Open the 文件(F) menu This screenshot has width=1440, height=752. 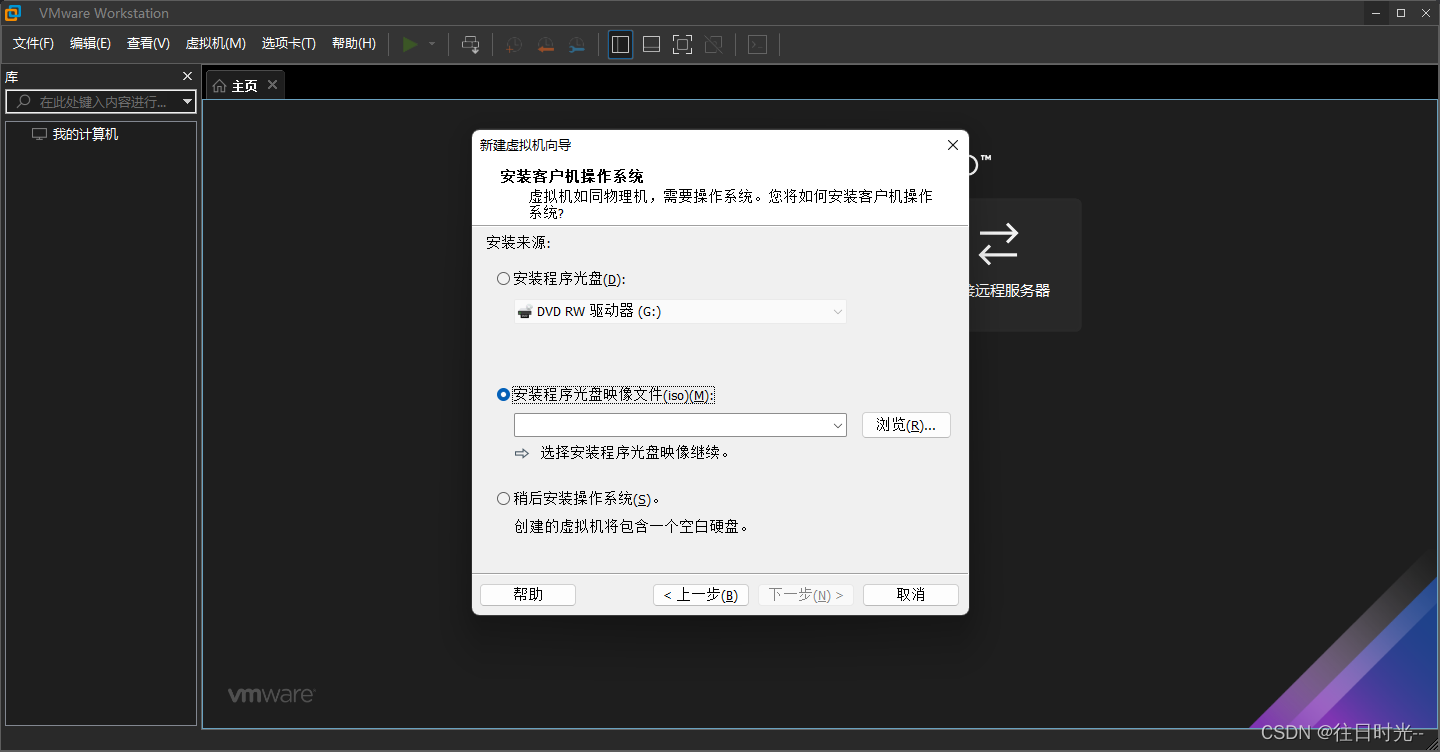pos(33,43)
